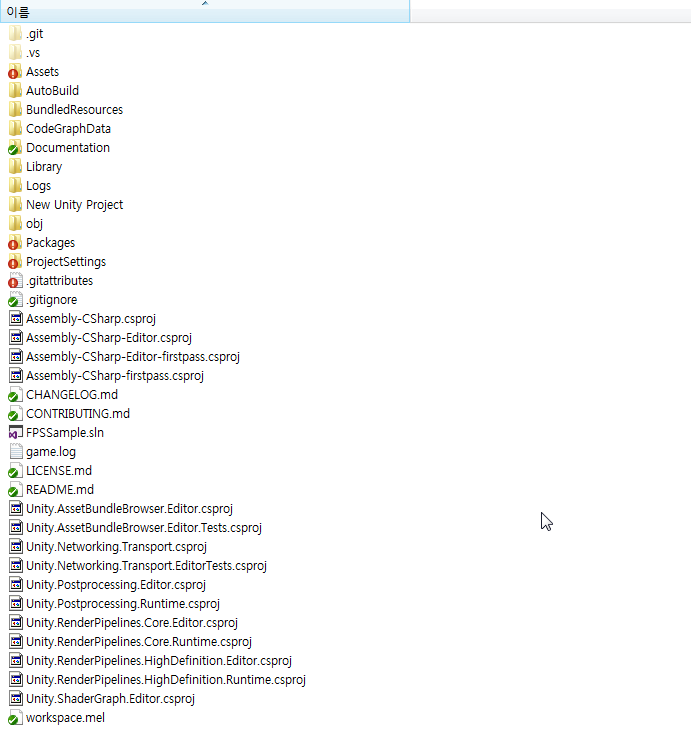Click the FPSSample.sln Visual Studio icon
The width and height of the screenshot is (691, 736).
coord(16,433)
